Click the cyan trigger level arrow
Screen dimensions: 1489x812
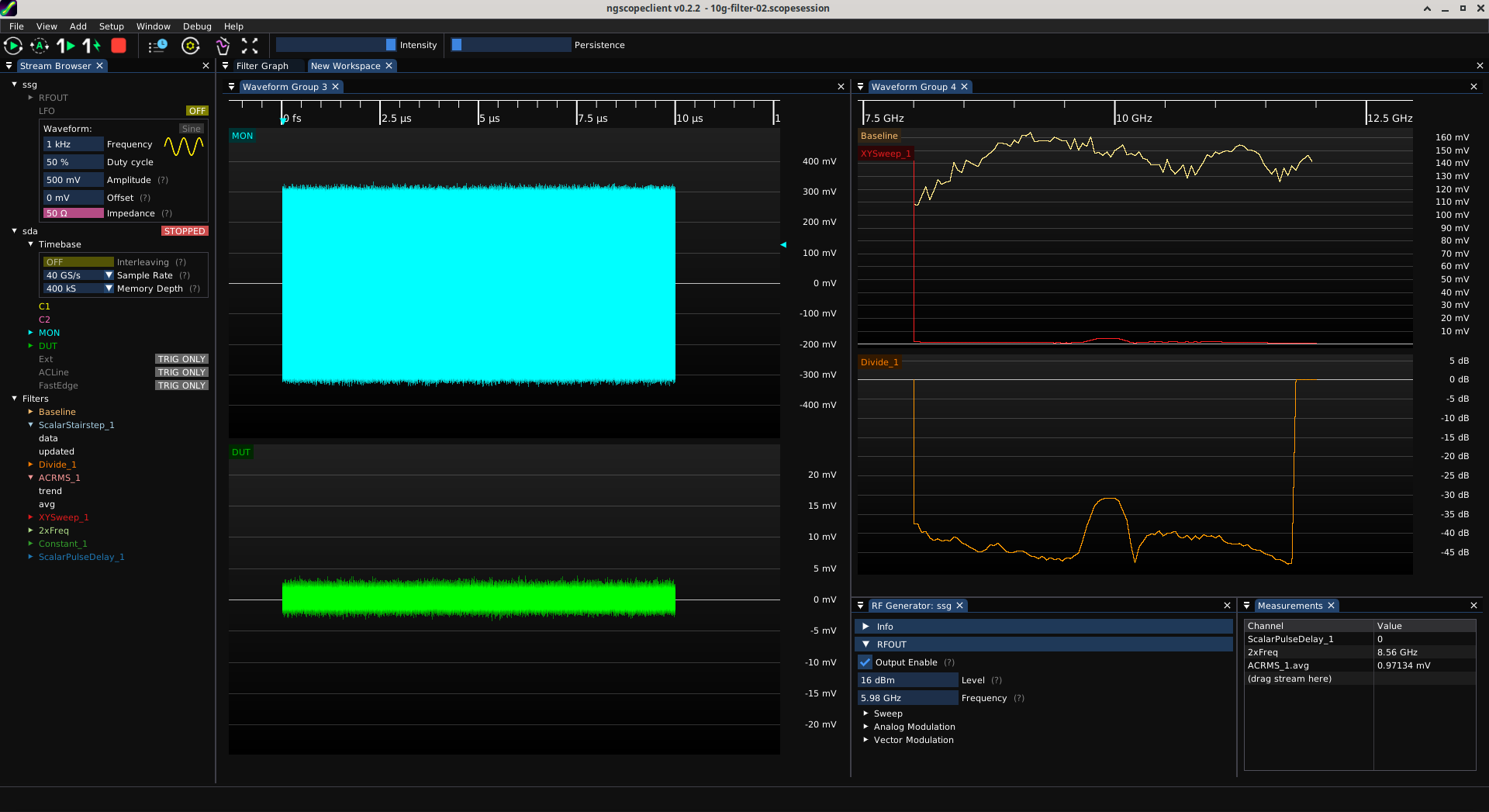pyautogui.click(x=783, y=245)
